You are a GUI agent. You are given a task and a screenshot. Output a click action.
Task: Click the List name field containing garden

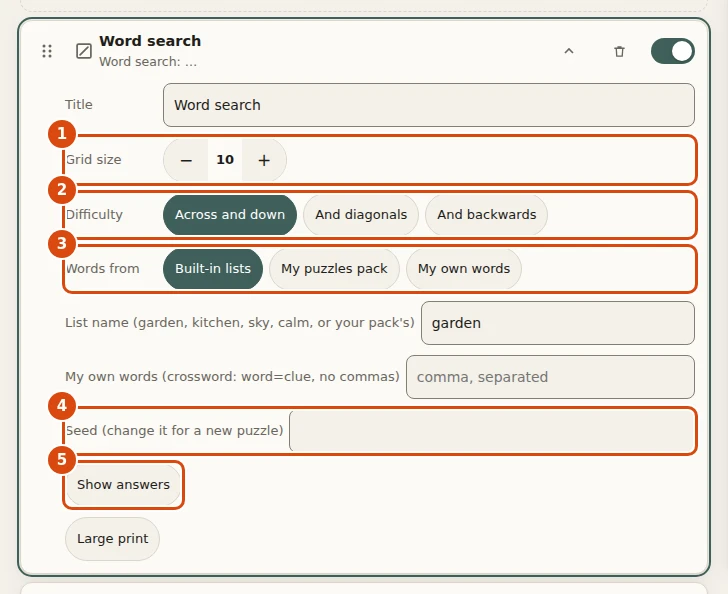(558, 323)
